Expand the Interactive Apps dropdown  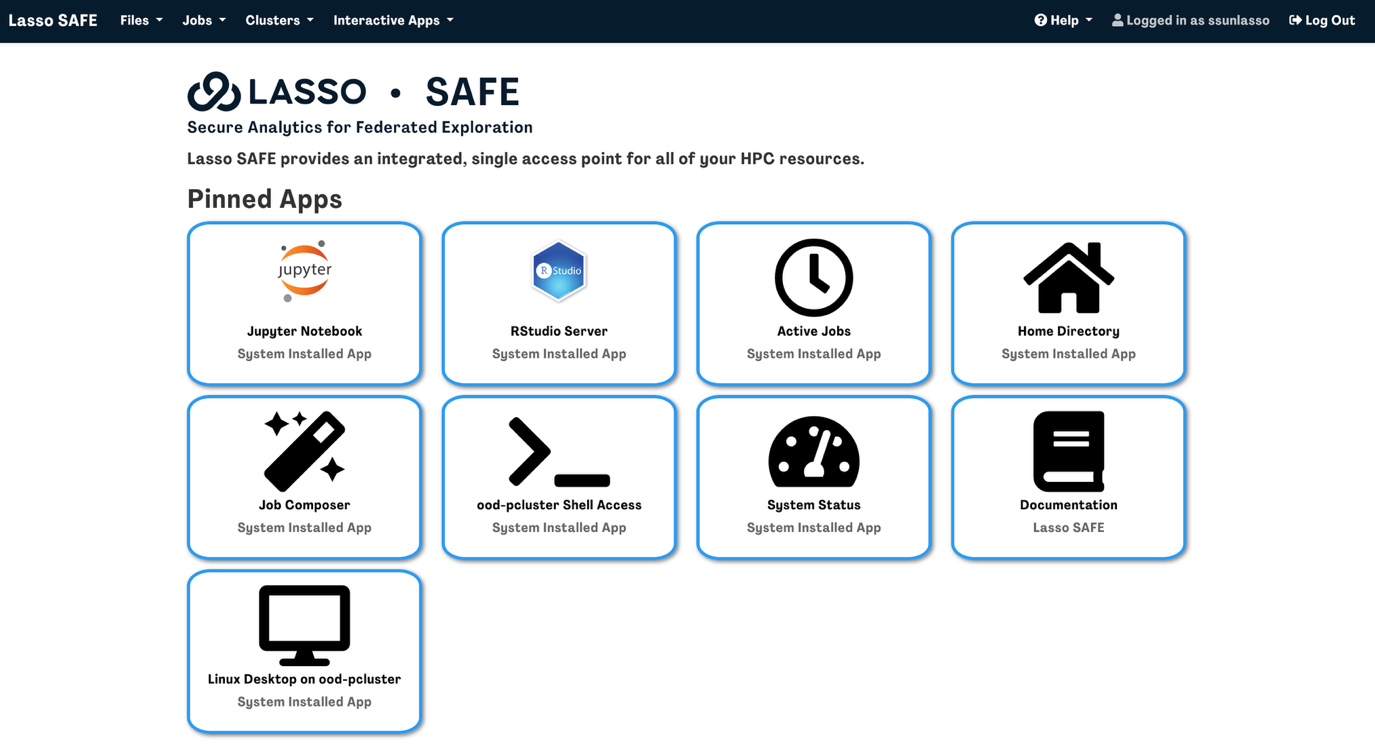point(393,20)
